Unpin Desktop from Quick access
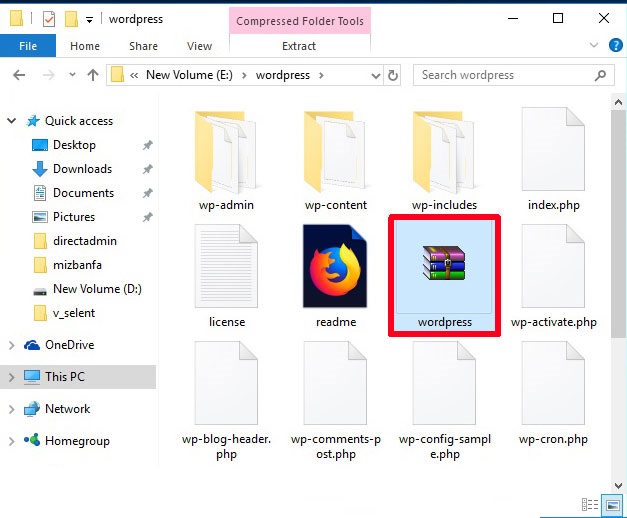627x518 pixels. [147, 145]
